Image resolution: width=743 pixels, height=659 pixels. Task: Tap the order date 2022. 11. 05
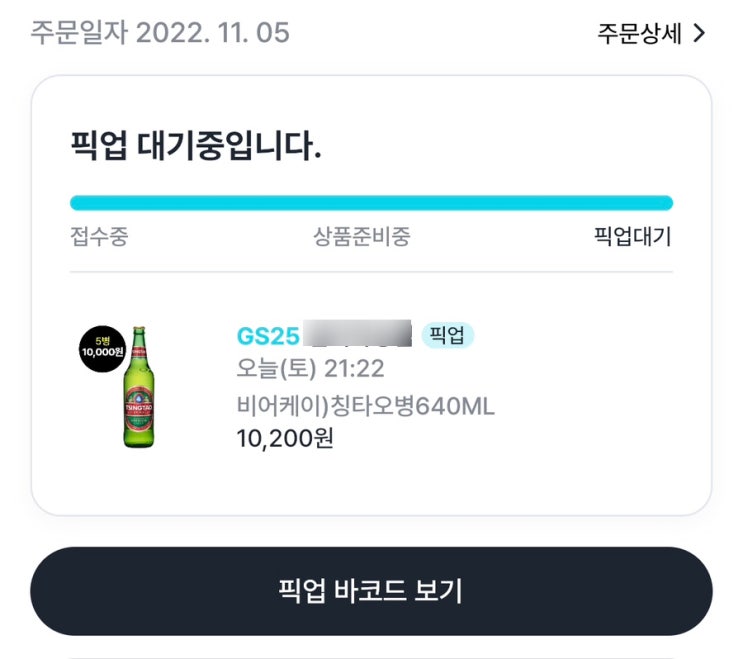[212, 33]
